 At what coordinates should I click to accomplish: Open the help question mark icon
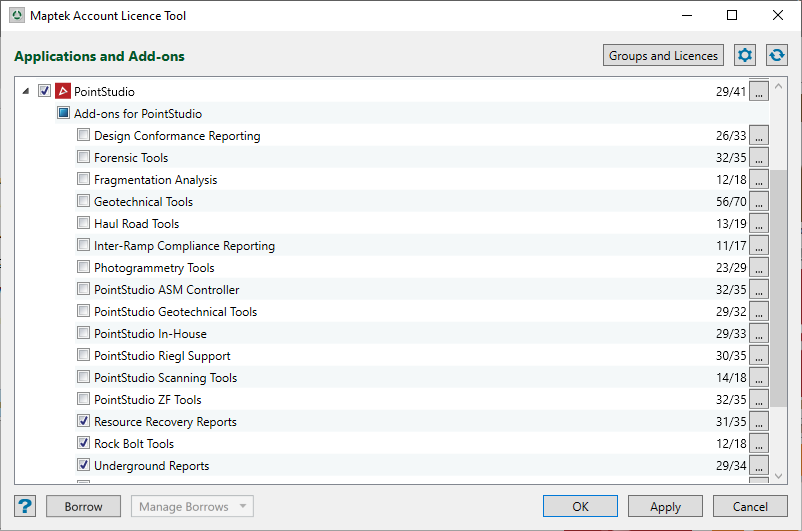26,506
